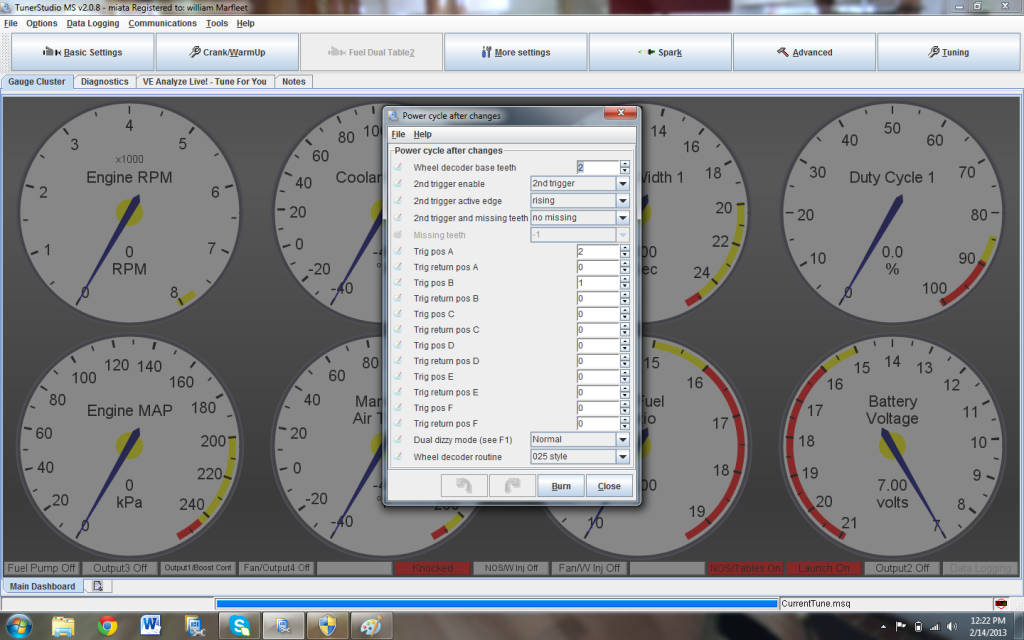Click the Wheel decoder base teeth input field
Screen dimensions: 1024x640
(598, 167)
